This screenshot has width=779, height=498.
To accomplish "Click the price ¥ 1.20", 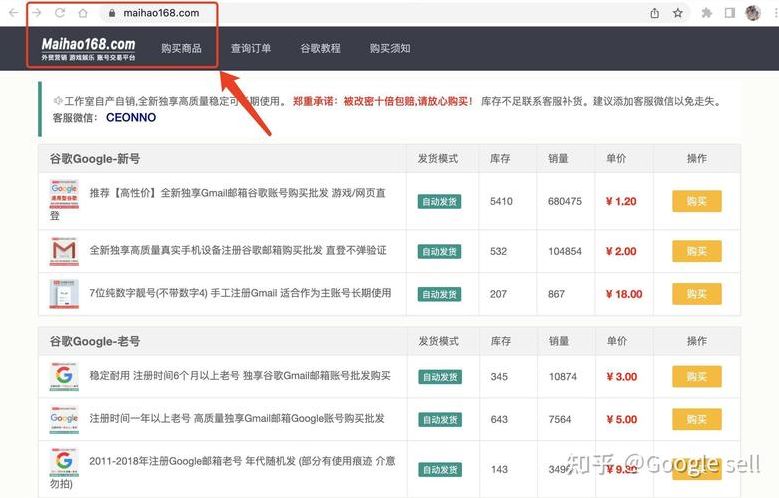I will pos(621,201).
